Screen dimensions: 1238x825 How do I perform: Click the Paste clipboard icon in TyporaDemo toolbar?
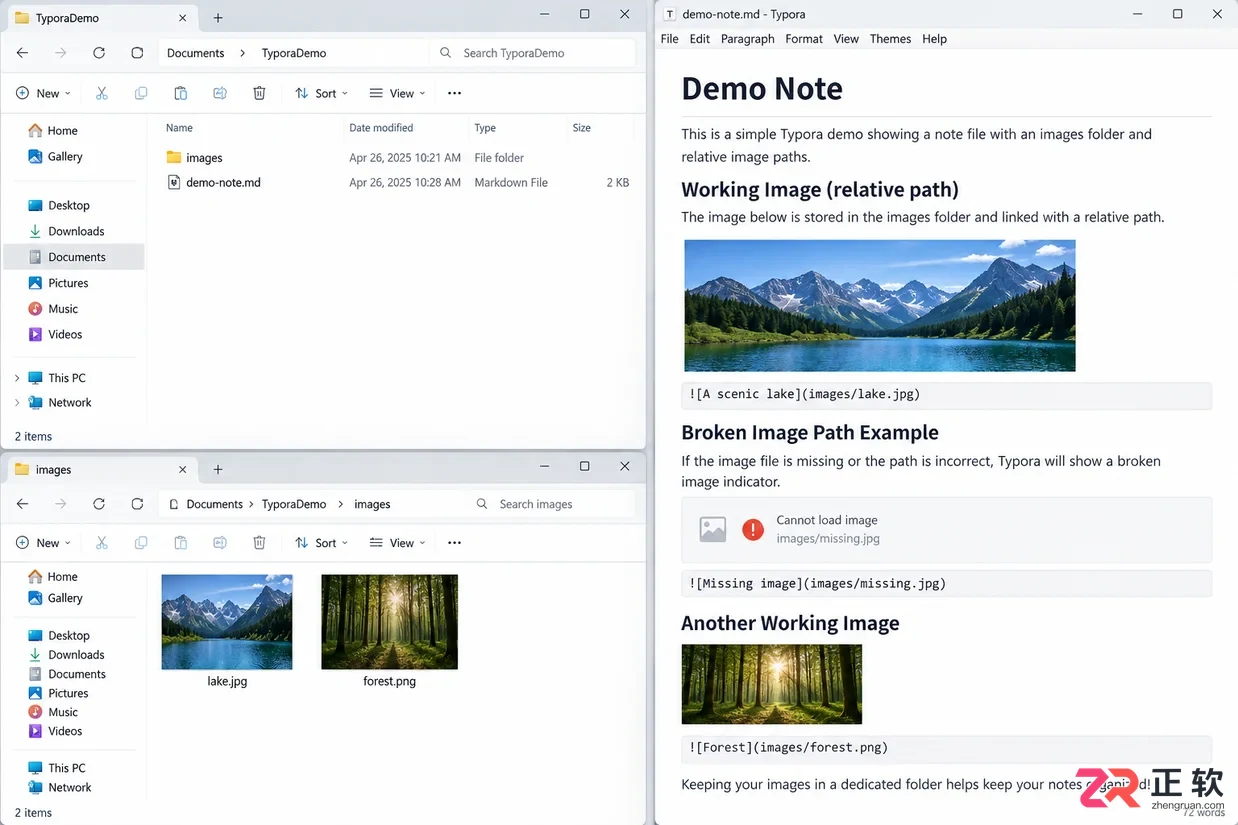(180, 93)
